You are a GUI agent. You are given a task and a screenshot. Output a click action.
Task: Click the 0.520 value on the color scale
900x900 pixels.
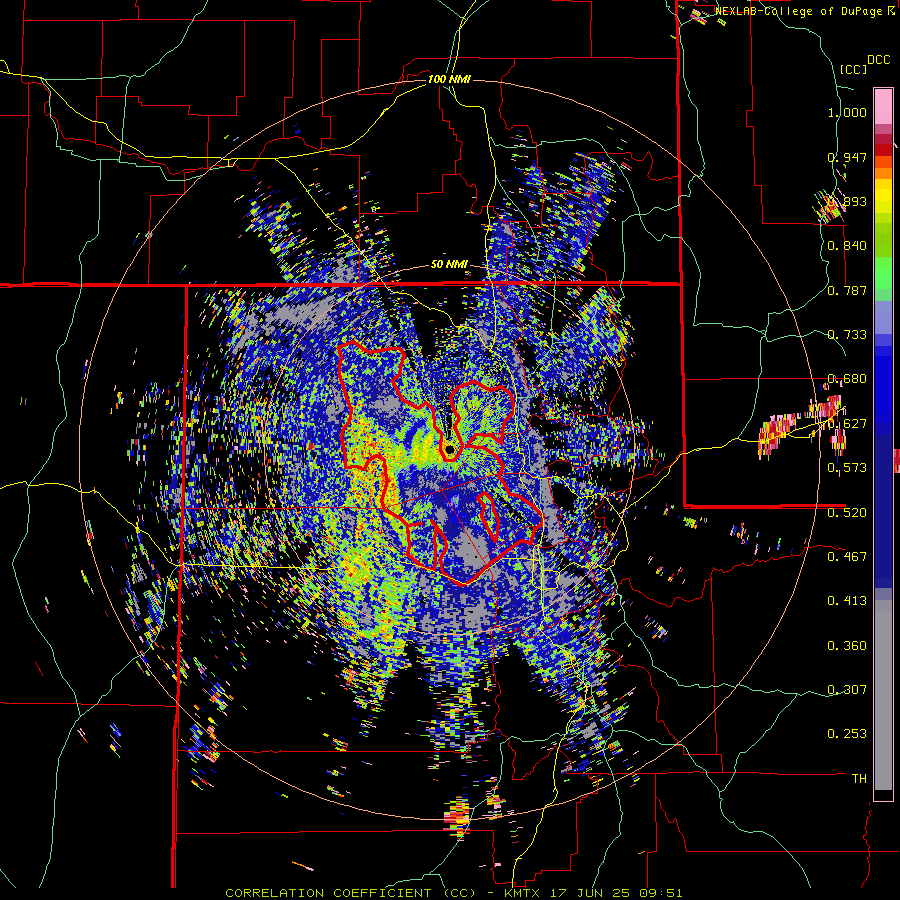coord(847,512)
